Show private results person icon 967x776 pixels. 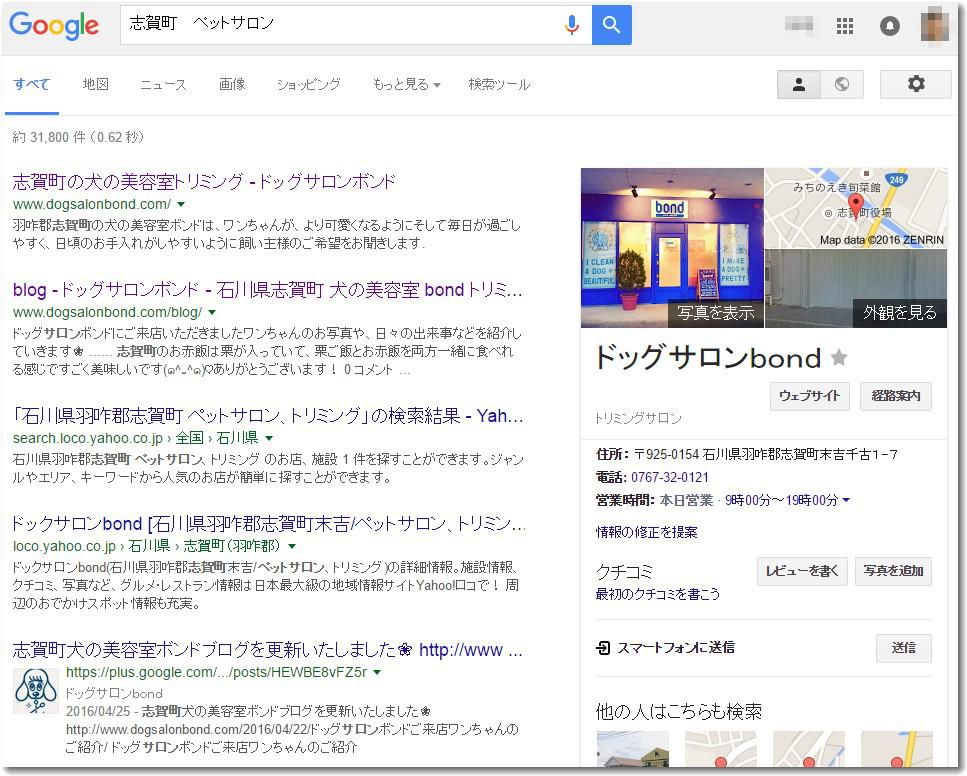pos(799,85)
